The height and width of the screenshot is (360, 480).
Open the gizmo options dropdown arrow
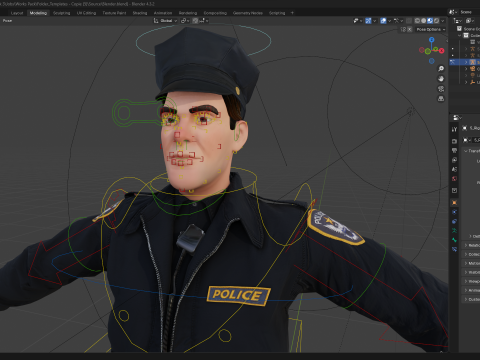click(374, 21)
